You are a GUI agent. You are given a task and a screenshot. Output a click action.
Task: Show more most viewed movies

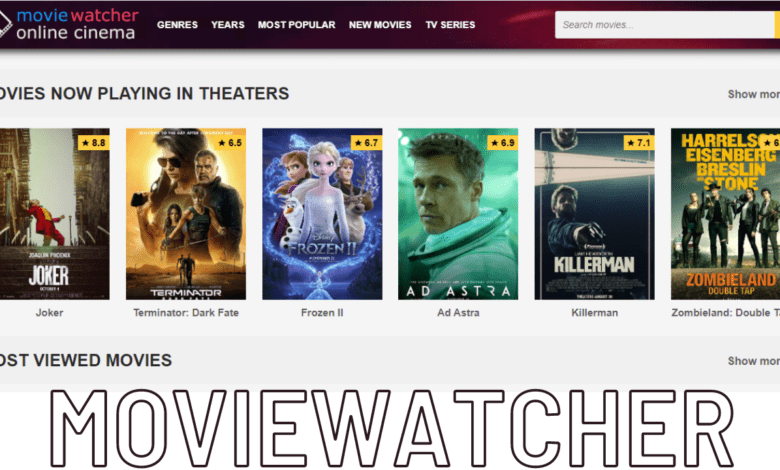[x=754, y=361]
